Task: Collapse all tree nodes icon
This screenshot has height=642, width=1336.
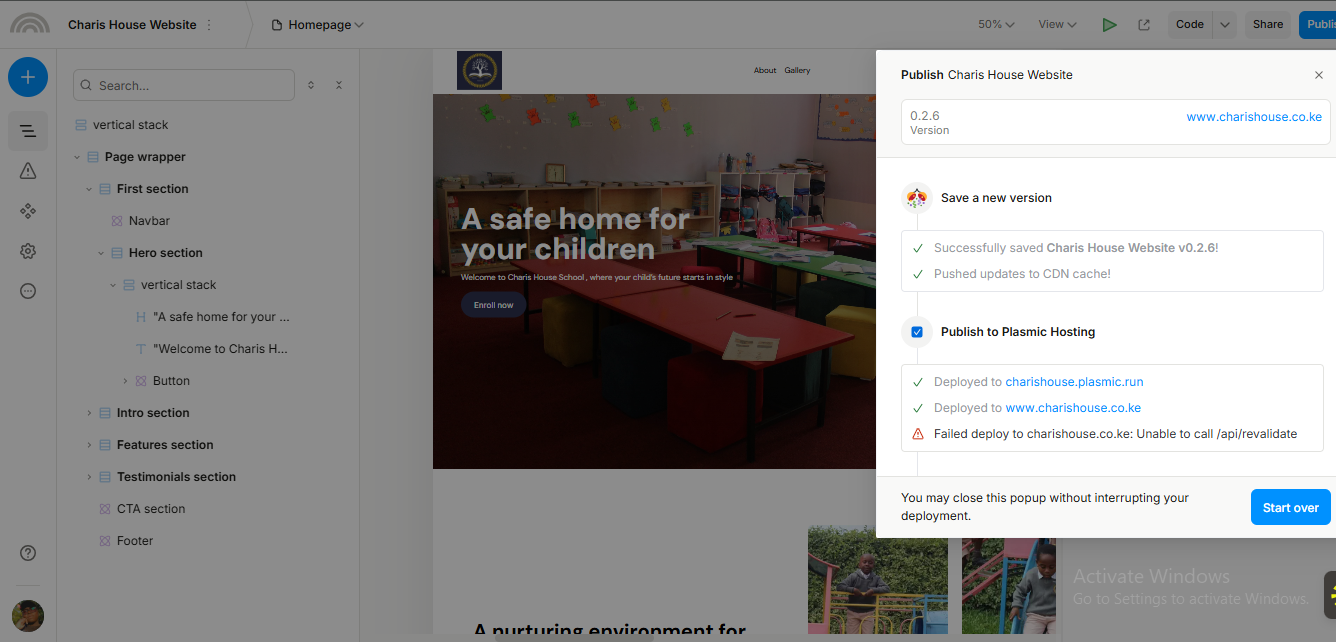Action: [339, 85]
